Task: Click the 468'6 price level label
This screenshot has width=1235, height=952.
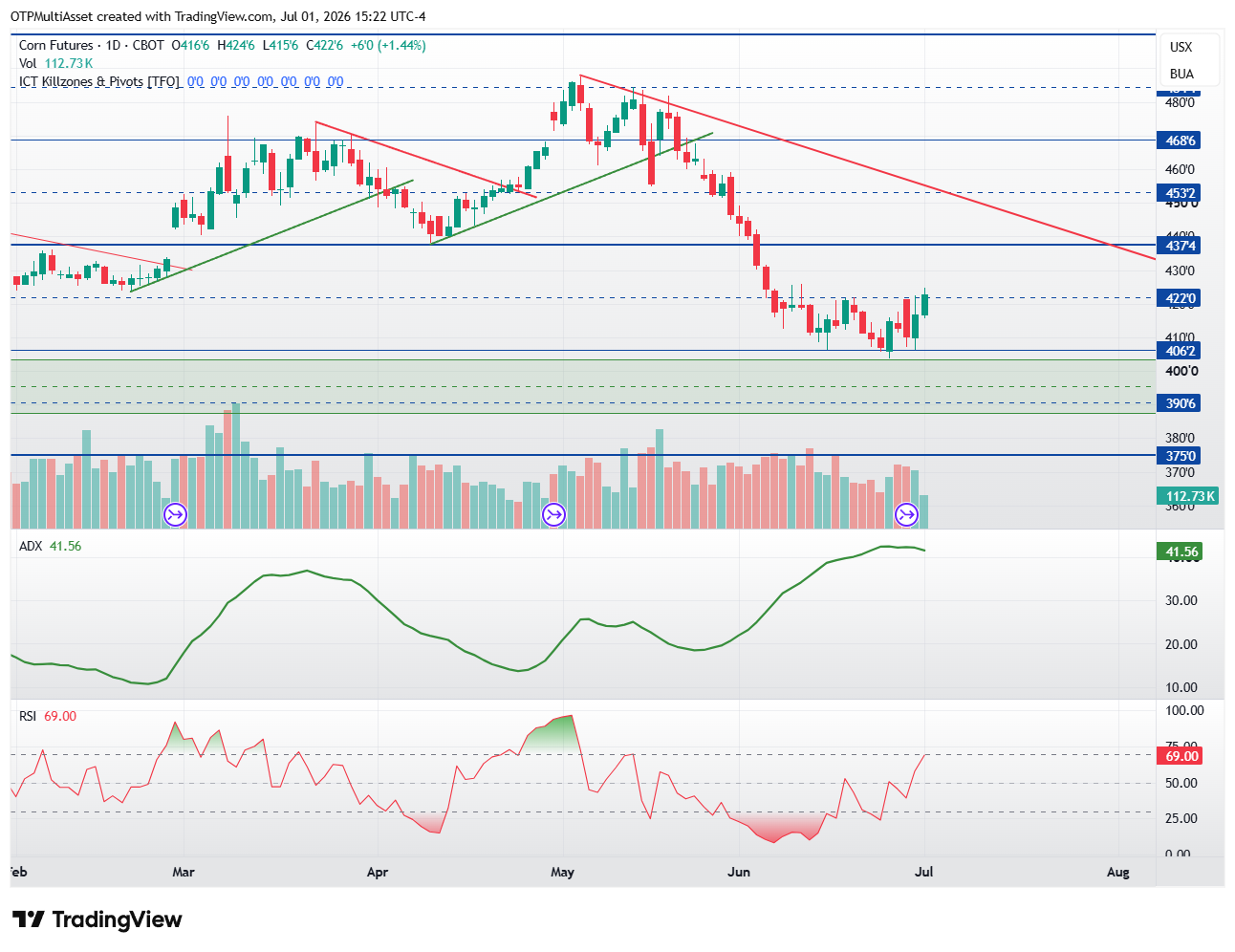Action: [x=1180, y=141]
